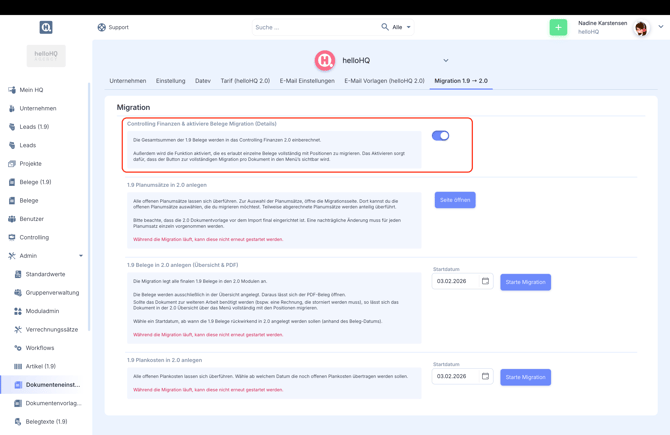Image resolution: width=670 pixels, height=435 pixels.
Task: Open Projekte from the sidebar
Action: (x=30, y=163)
